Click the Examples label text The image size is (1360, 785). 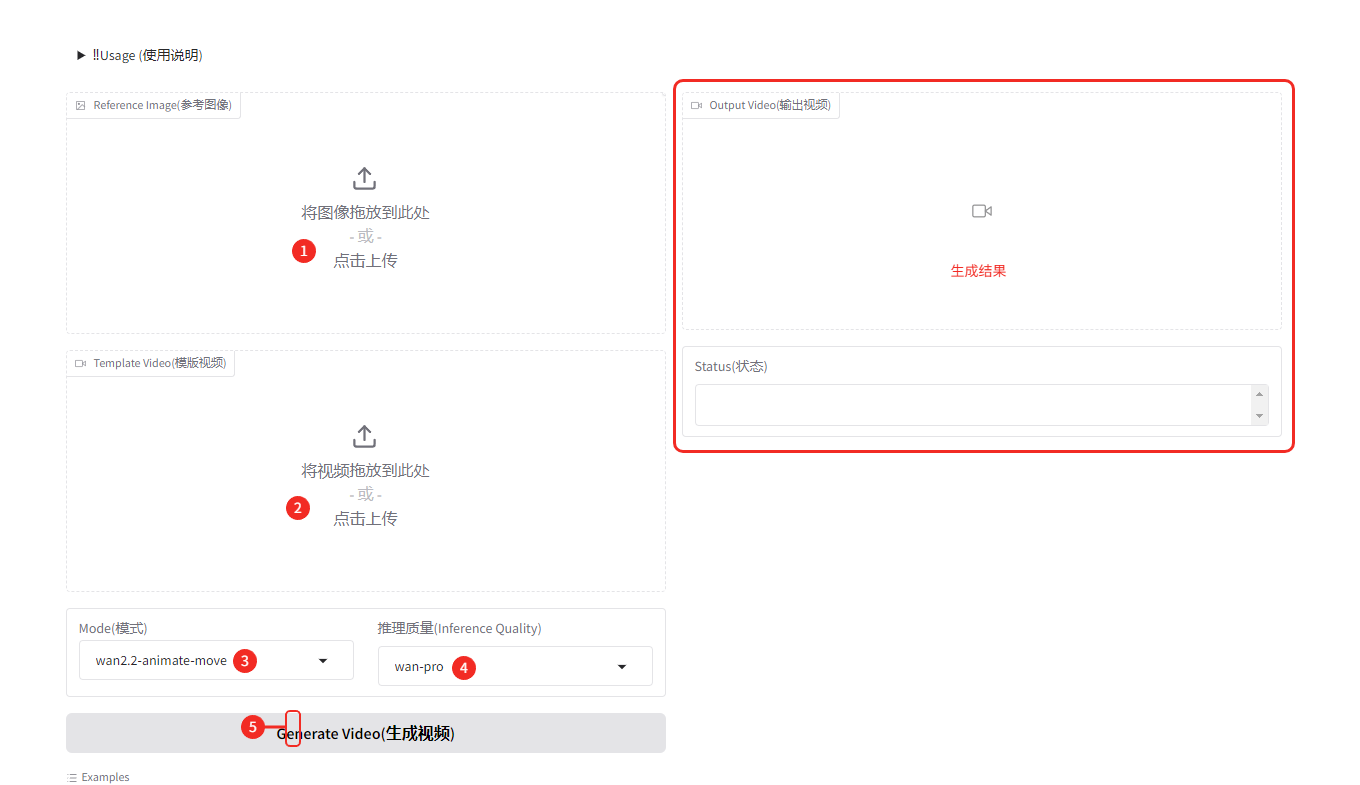click(105, 778)
